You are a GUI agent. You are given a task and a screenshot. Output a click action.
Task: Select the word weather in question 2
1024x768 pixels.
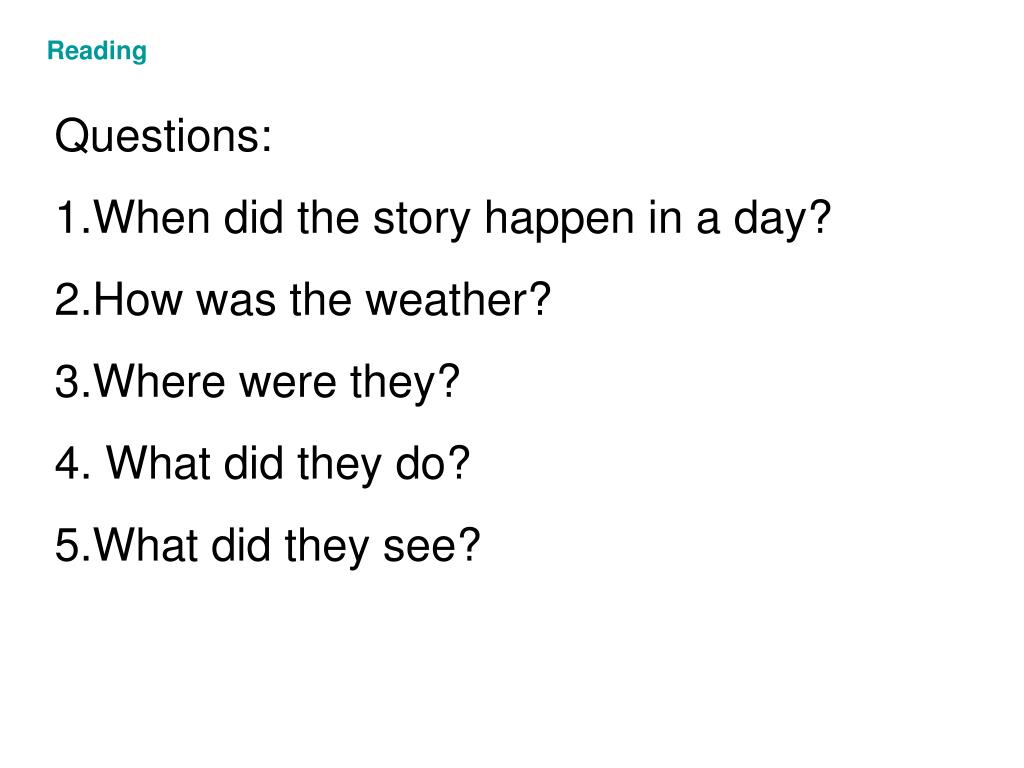pyautogui.click(x=444, y=300)
